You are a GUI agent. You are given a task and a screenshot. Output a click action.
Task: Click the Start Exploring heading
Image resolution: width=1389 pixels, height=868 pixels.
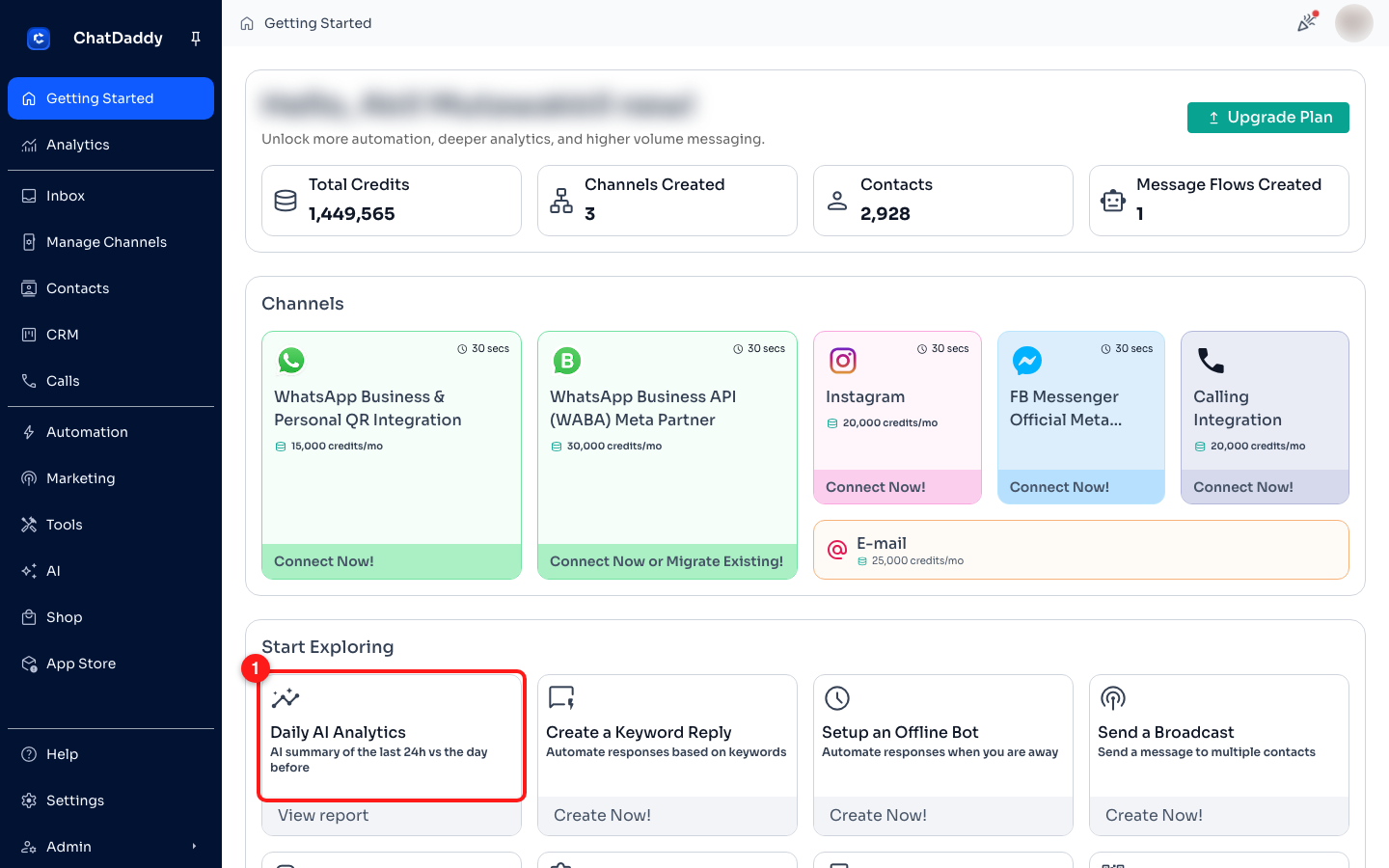click(328, 647)
